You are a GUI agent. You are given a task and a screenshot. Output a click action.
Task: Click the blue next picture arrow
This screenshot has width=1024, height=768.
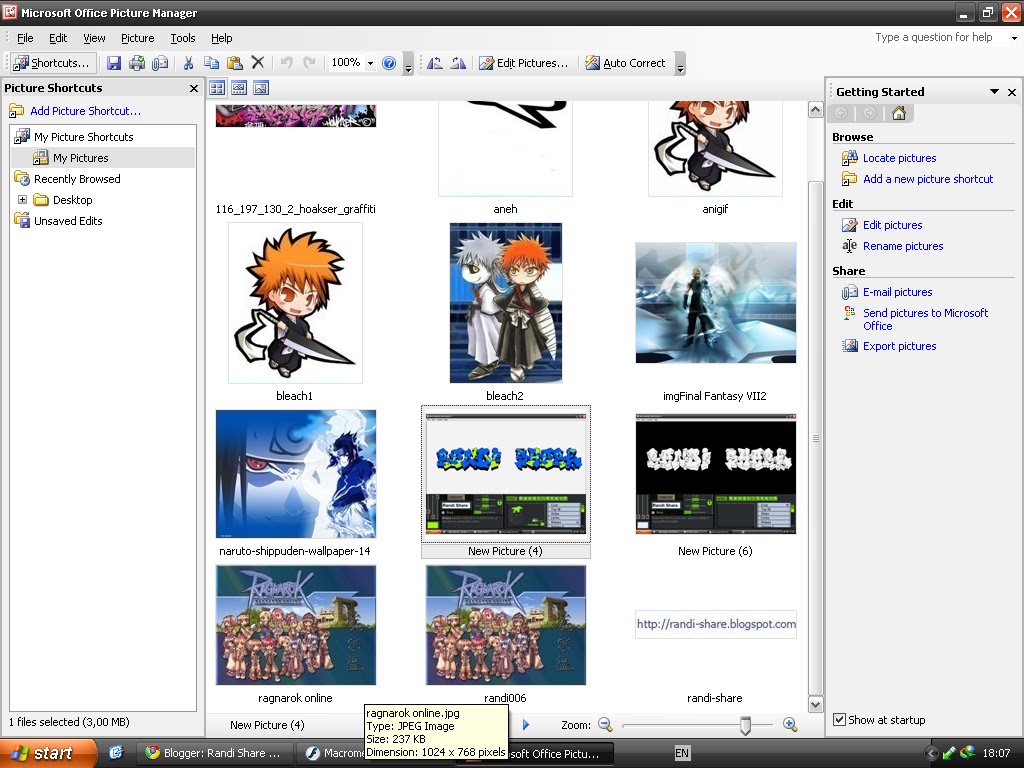526,724
